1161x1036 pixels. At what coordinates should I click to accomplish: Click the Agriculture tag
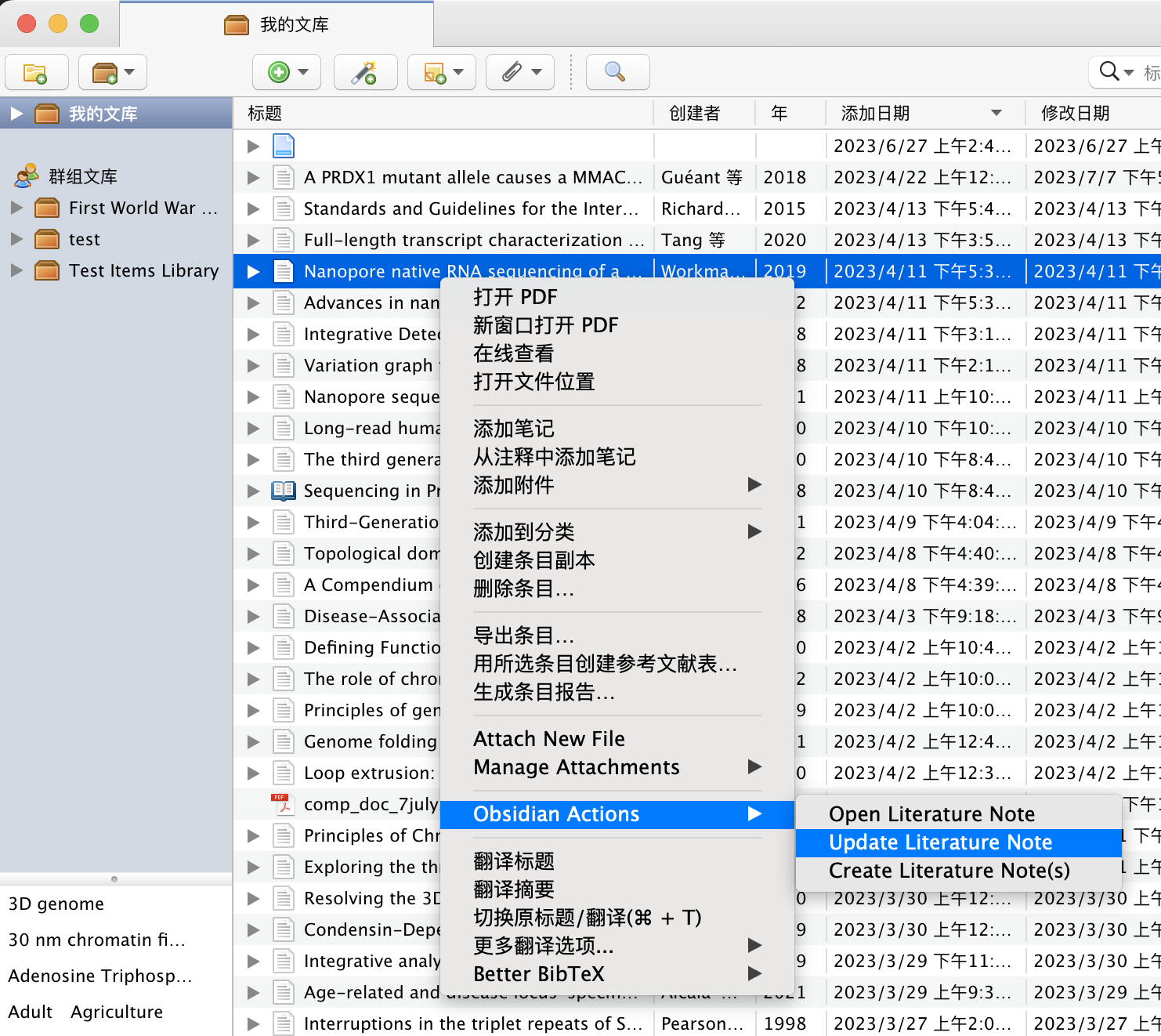pyautogui.click(x=117, y=1012)
